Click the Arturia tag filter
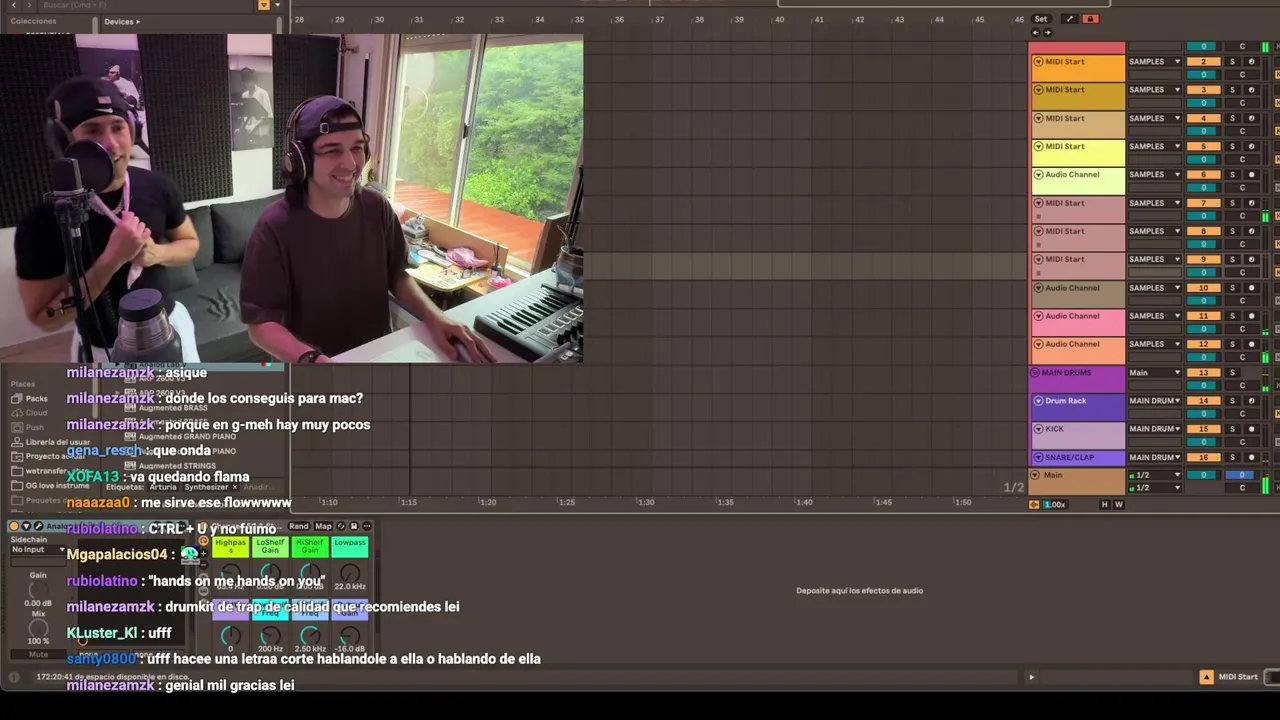 click(164, 487)
